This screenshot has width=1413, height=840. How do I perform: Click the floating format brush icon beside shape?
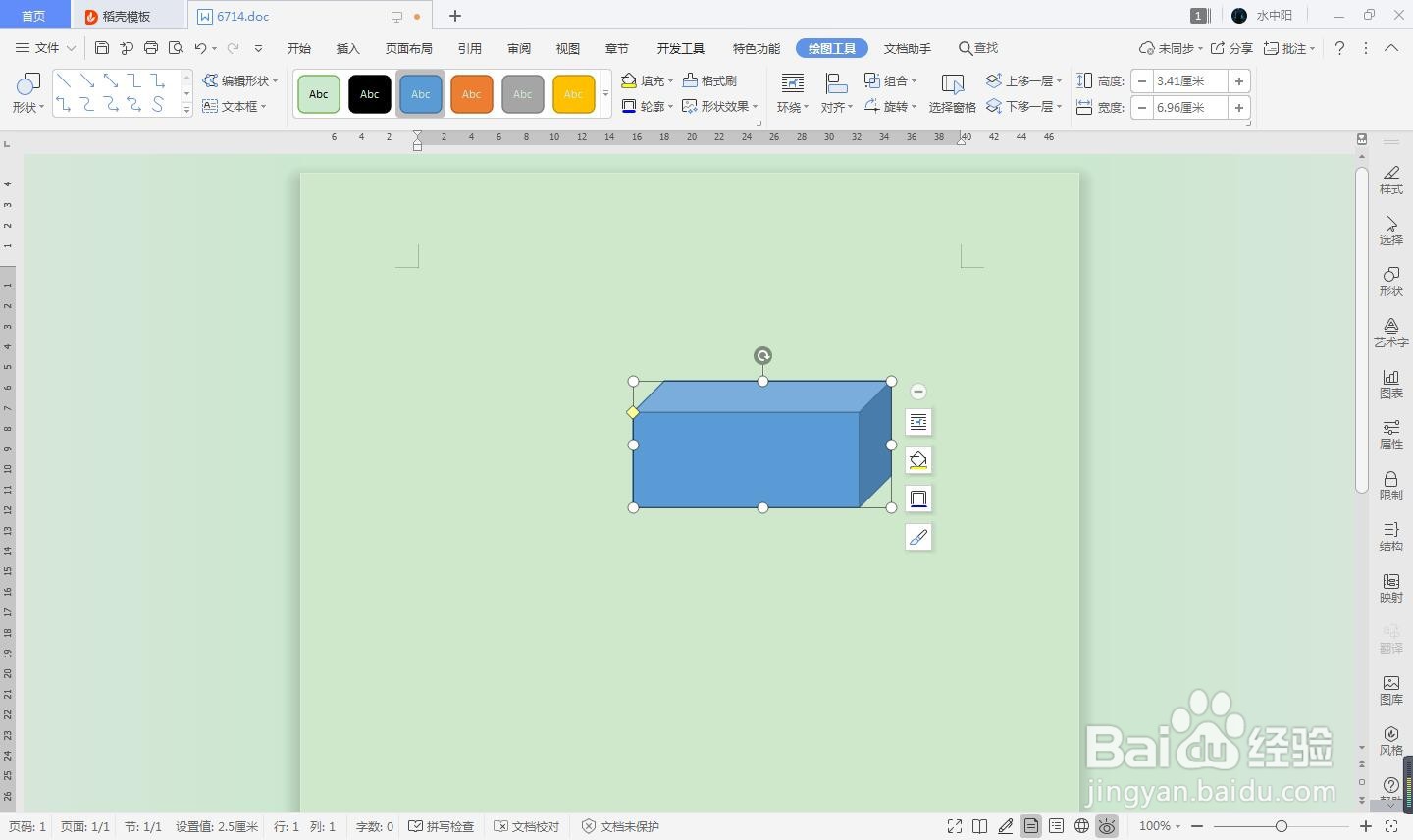918,537
